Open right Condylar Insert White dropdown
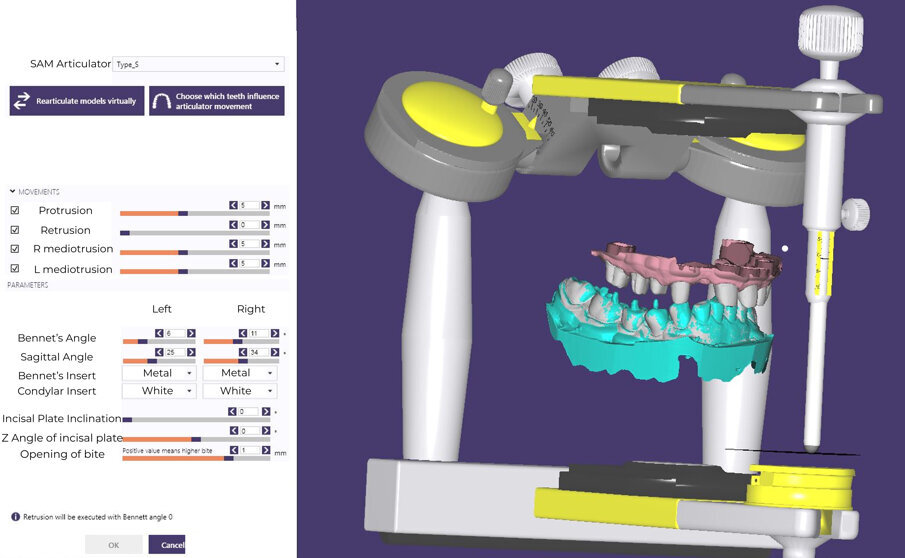 pyautogui.click(x=240, y=391)
